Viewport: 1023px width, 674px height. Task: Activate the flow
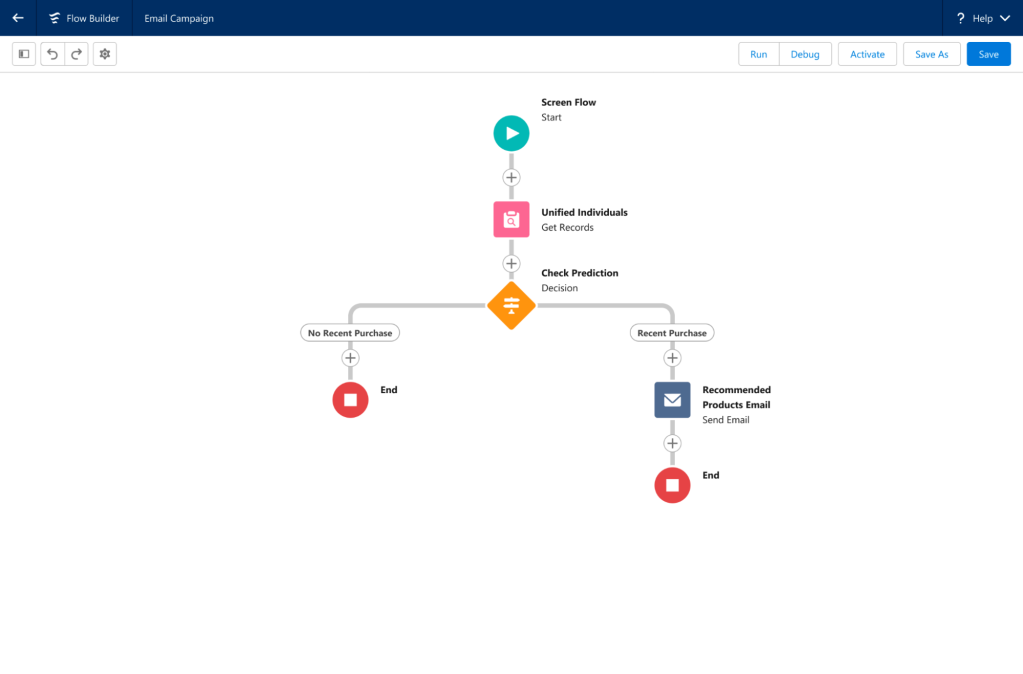click(x=867, y=54)
